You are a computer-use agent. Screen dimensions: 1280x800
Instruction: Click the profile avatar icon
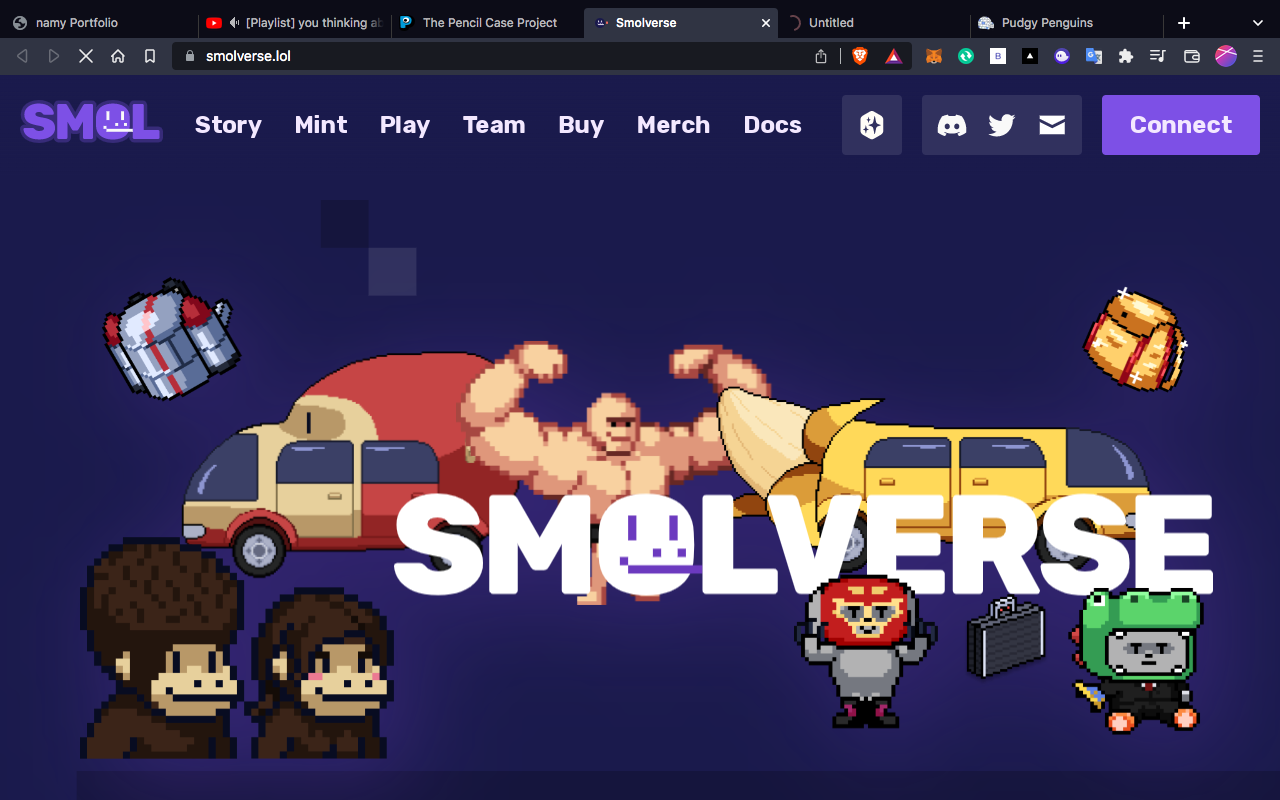point(1226,56)
